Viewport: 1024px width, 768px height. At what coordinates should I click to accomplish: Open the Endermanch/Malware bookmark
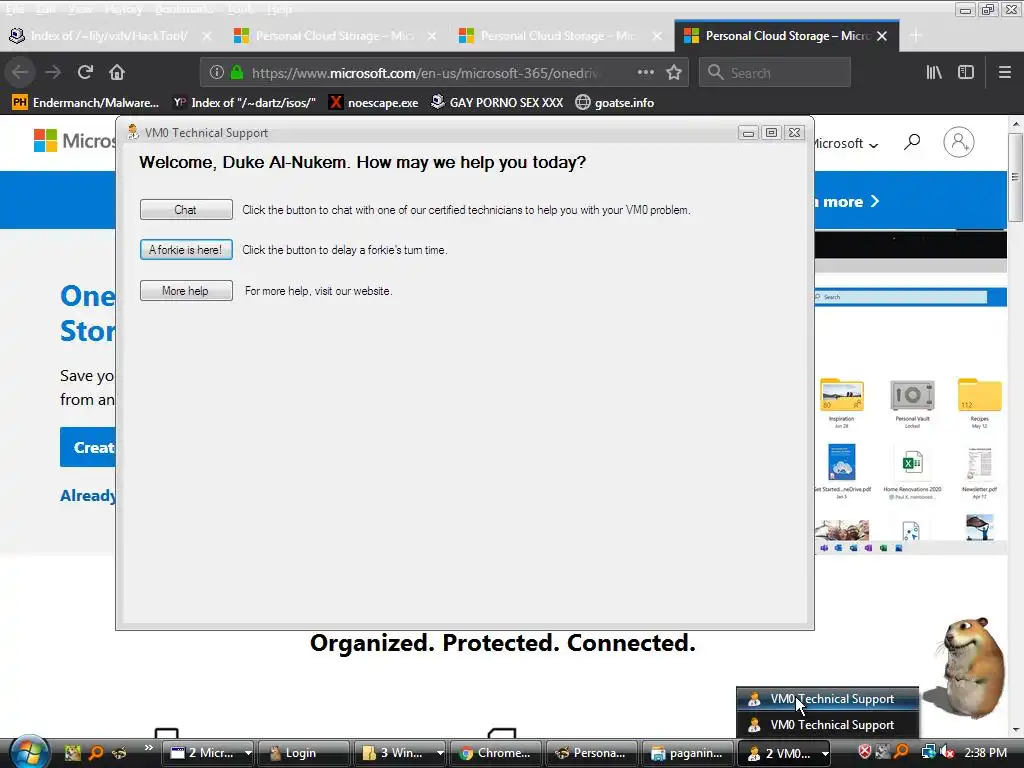pyautogui.click(x=86, y=103)
